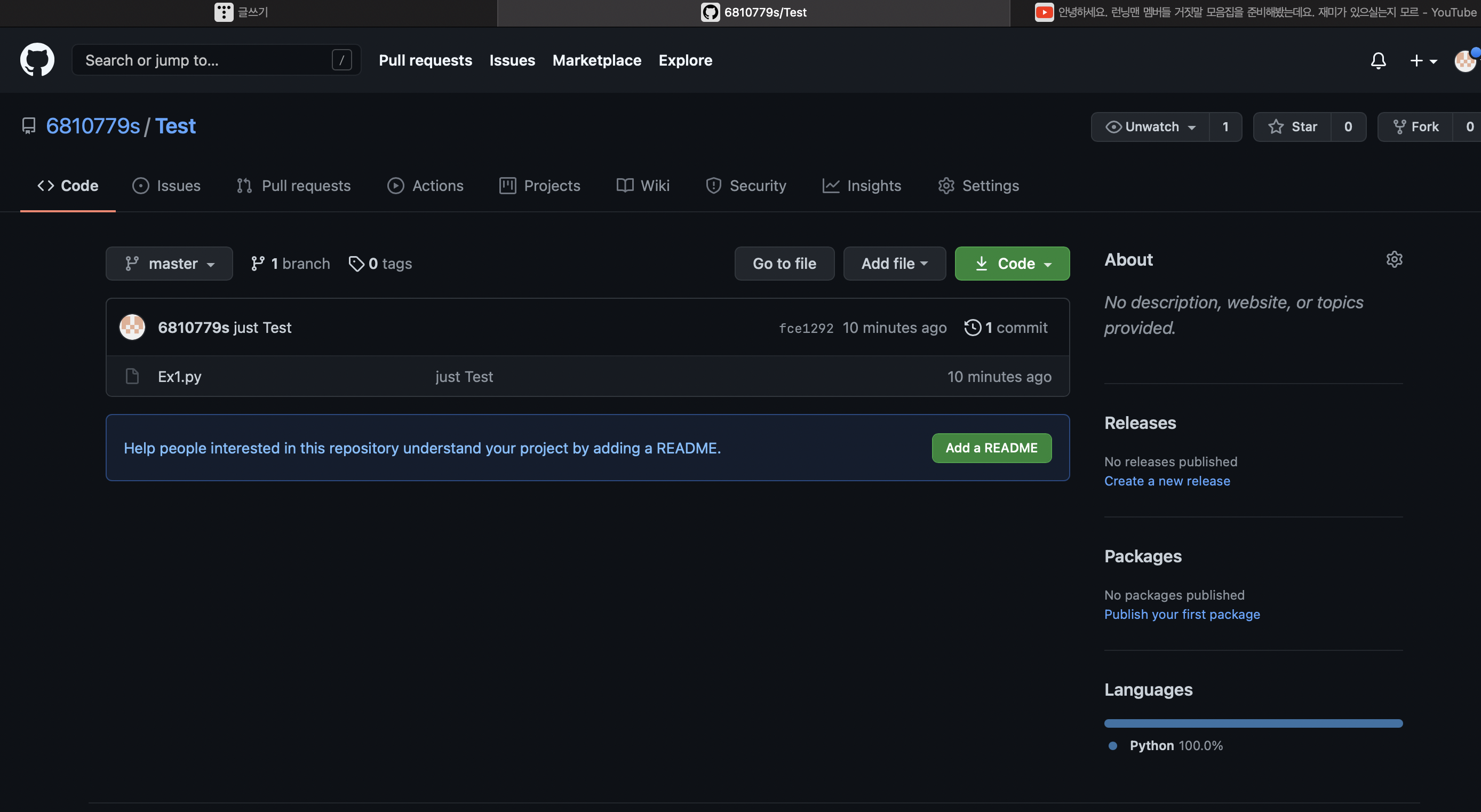This screenshot has width=1481, height=812.
Task: Click the Ex1.py file icon
Action: coord(132,376)
